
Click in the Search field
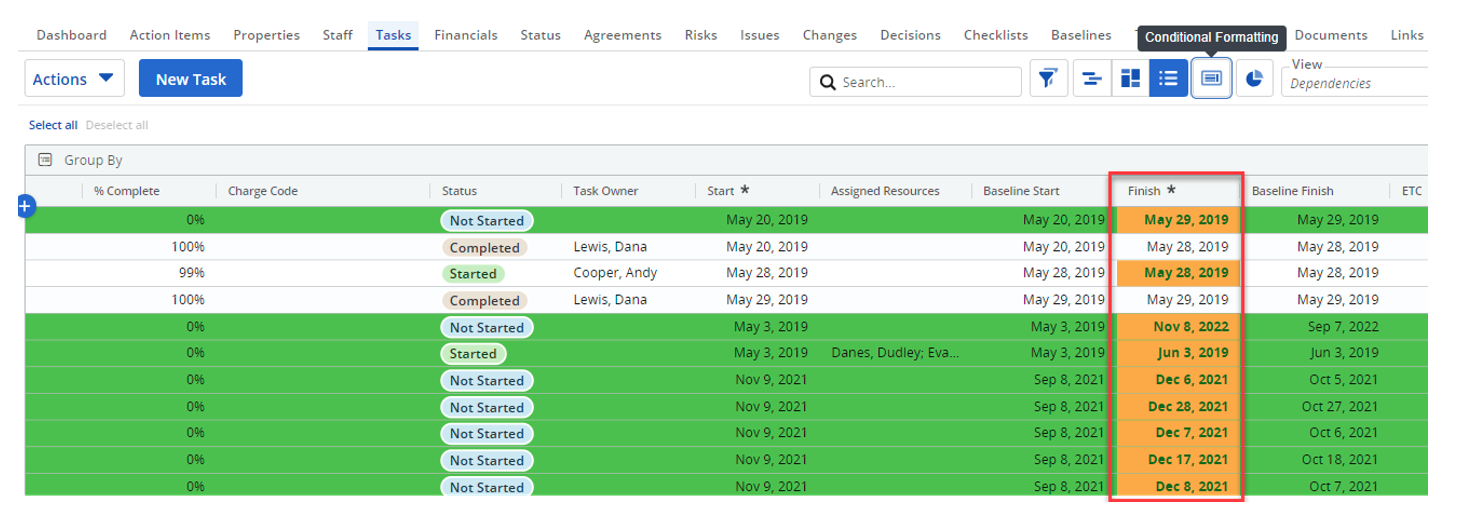click(916, 82)
